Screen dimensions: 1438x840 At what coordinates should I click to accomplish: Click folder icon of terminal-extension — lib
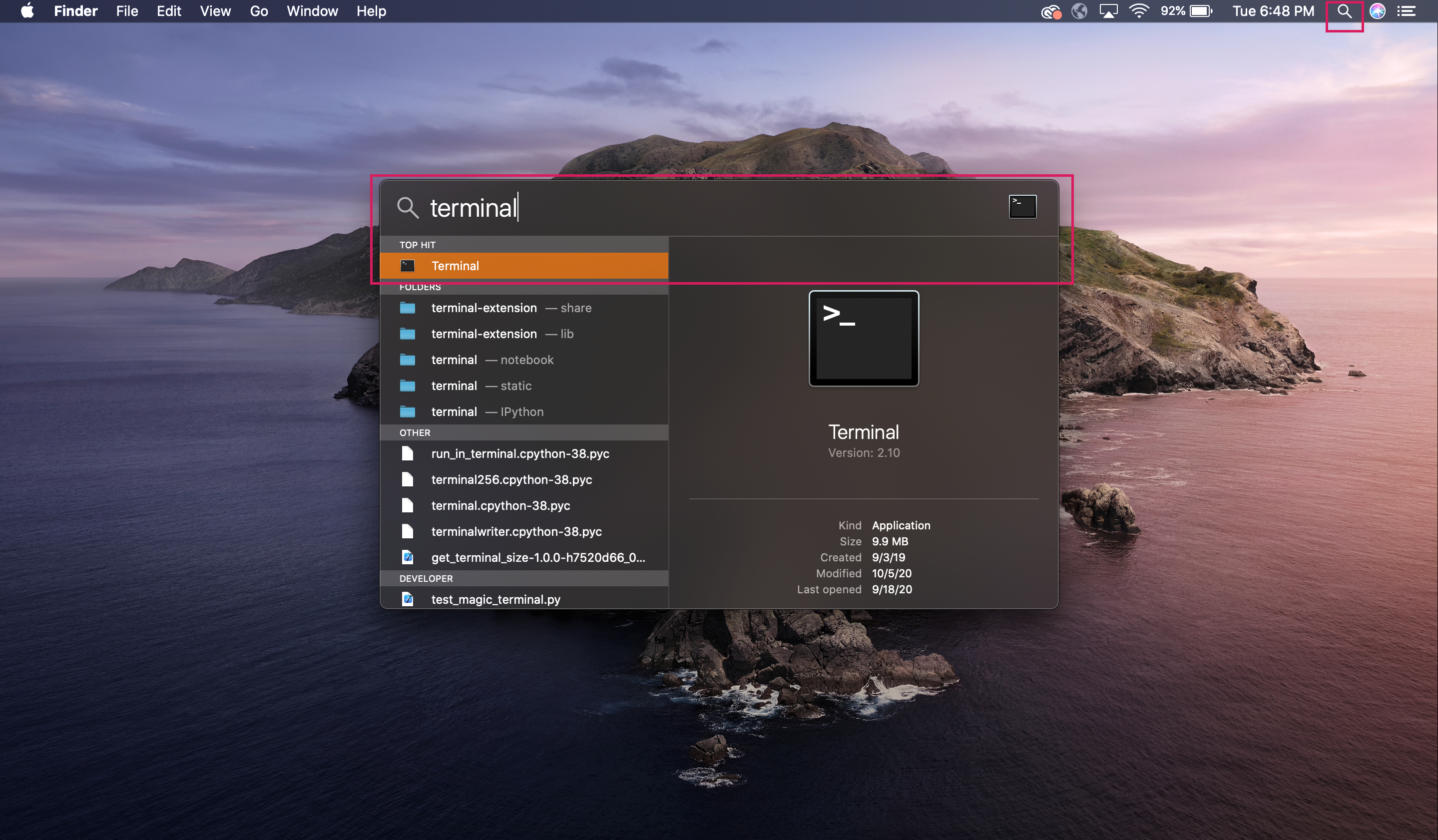[408, 334]
